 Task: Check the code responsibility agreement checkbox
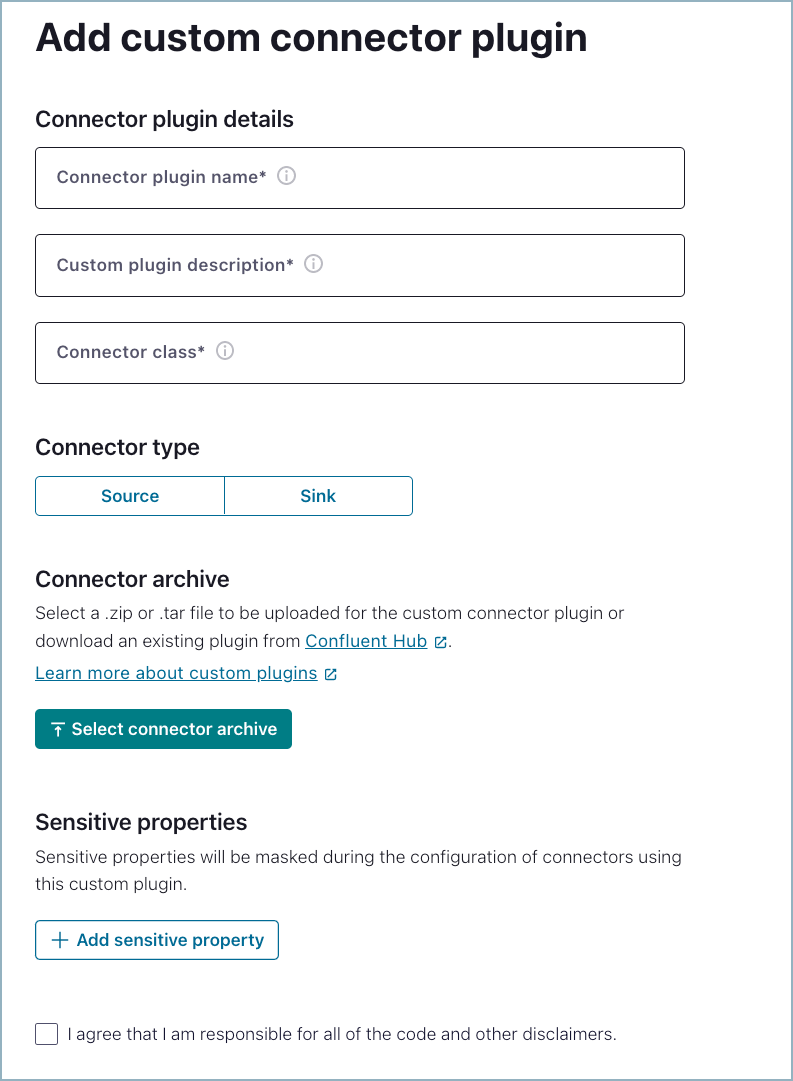(46, 1034)
